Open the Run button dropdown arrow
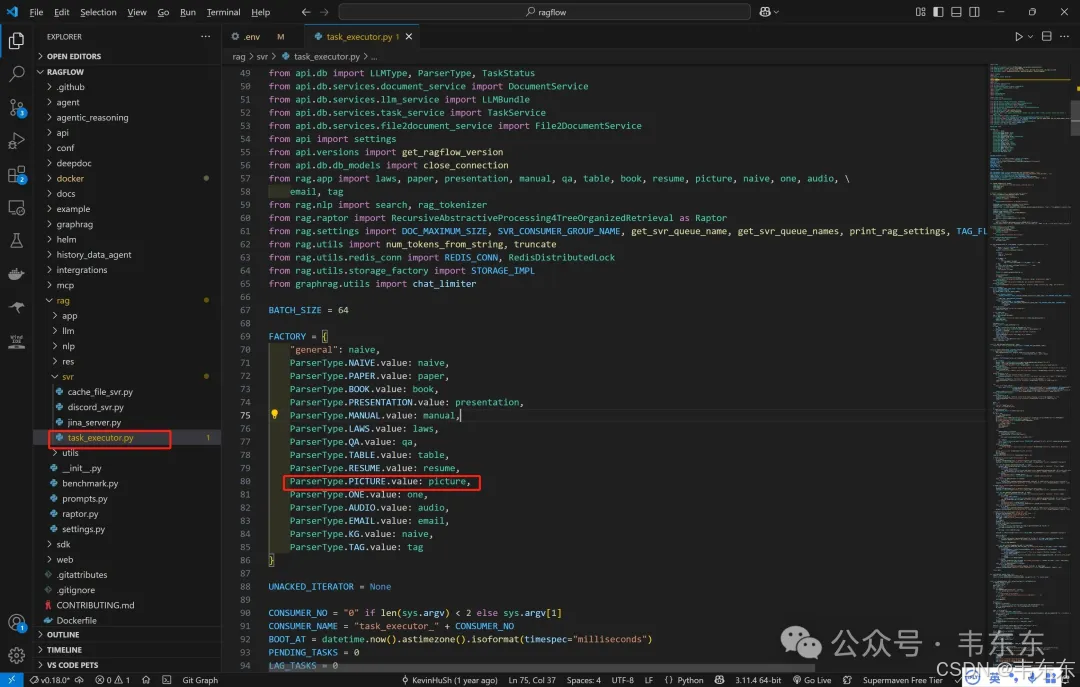The height and width of the screenshot is (687, 1080). [1030, 37]
